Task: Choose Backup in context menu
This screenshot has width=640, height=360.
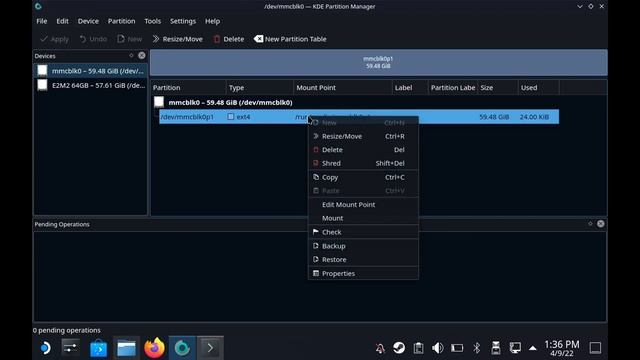Action: click(363, 246)
